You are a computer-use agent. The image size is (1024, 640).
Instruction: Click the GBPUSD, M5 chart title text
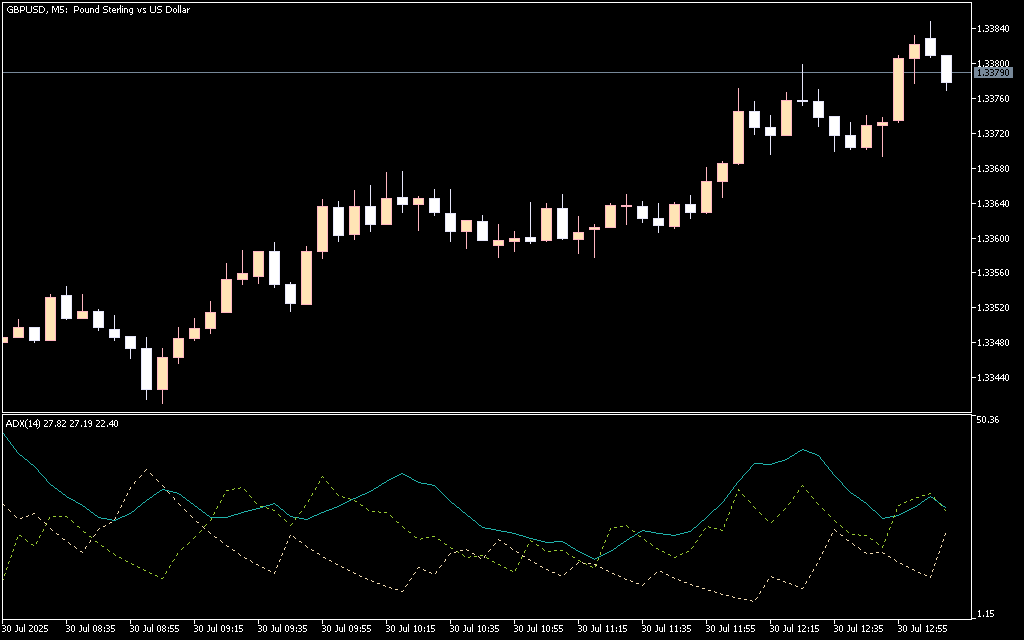click(98, 9)
